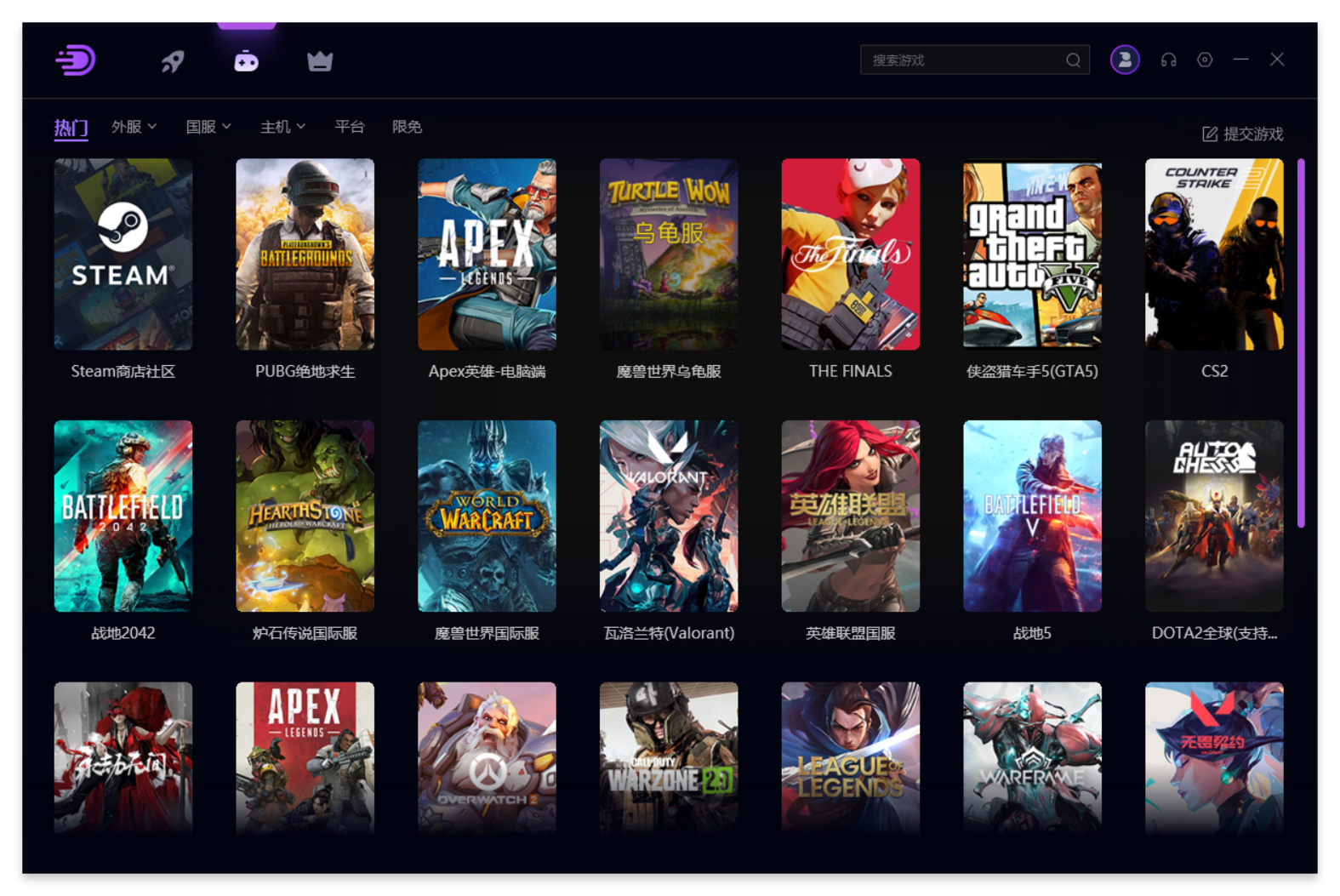Select the game controller library tab
1340x896 pixels.
(247, 61)
